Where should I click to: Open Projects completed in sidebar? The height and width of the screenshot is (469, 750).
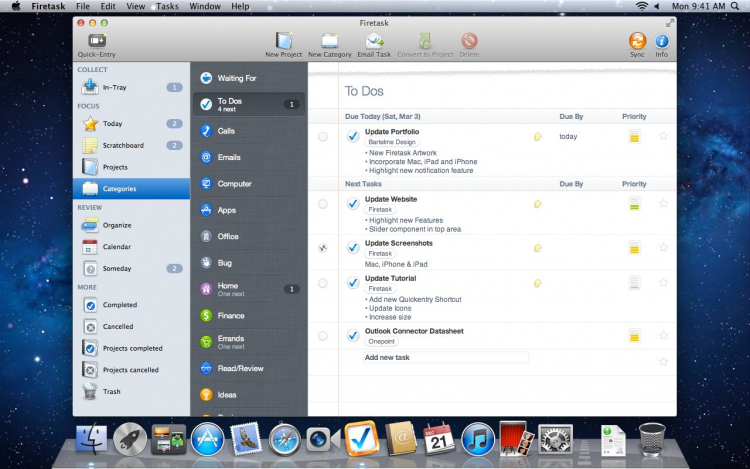132,349
